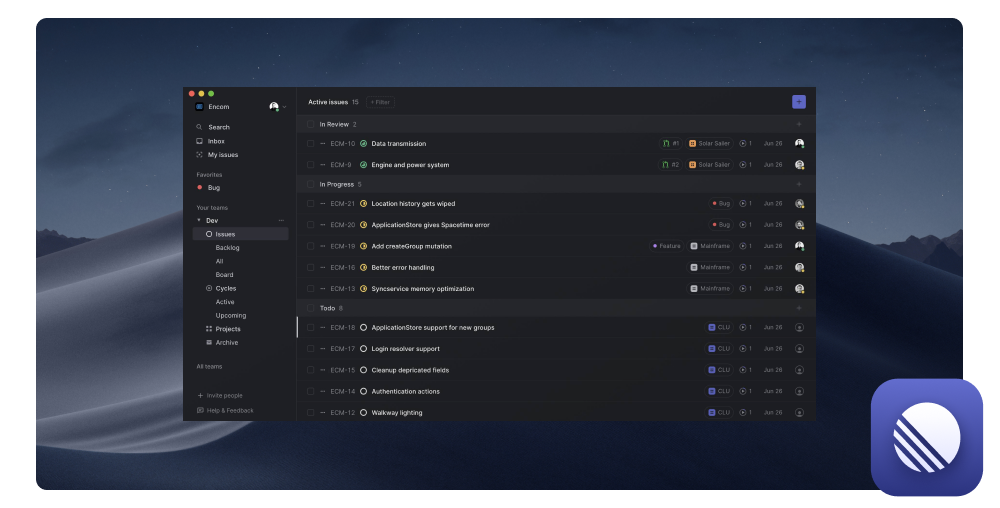Click the todo status circle of ECM-18
Screen dimensions: 1000x508
pos(364,327)
